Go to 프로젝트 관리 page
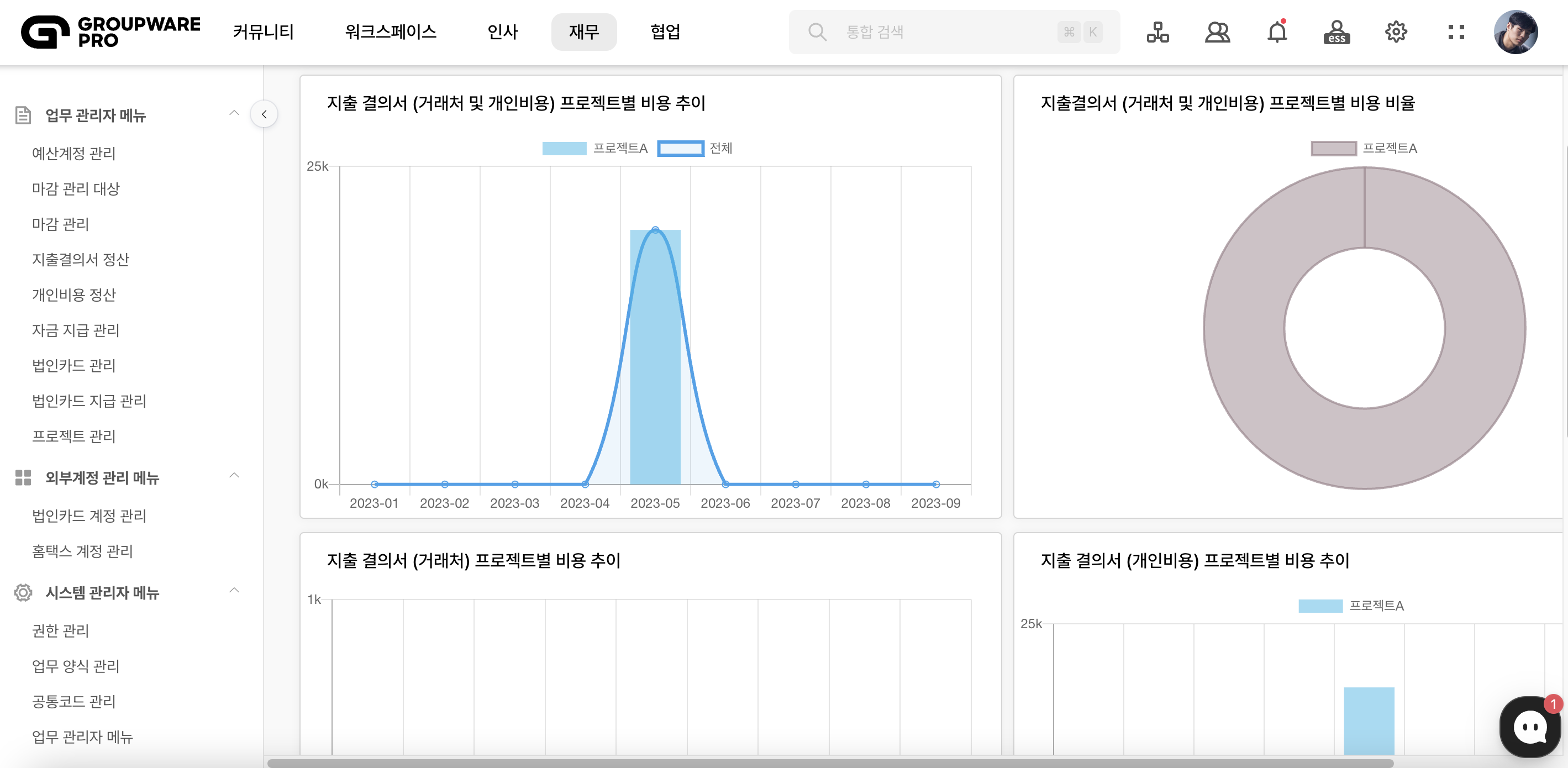 point(73,436)
